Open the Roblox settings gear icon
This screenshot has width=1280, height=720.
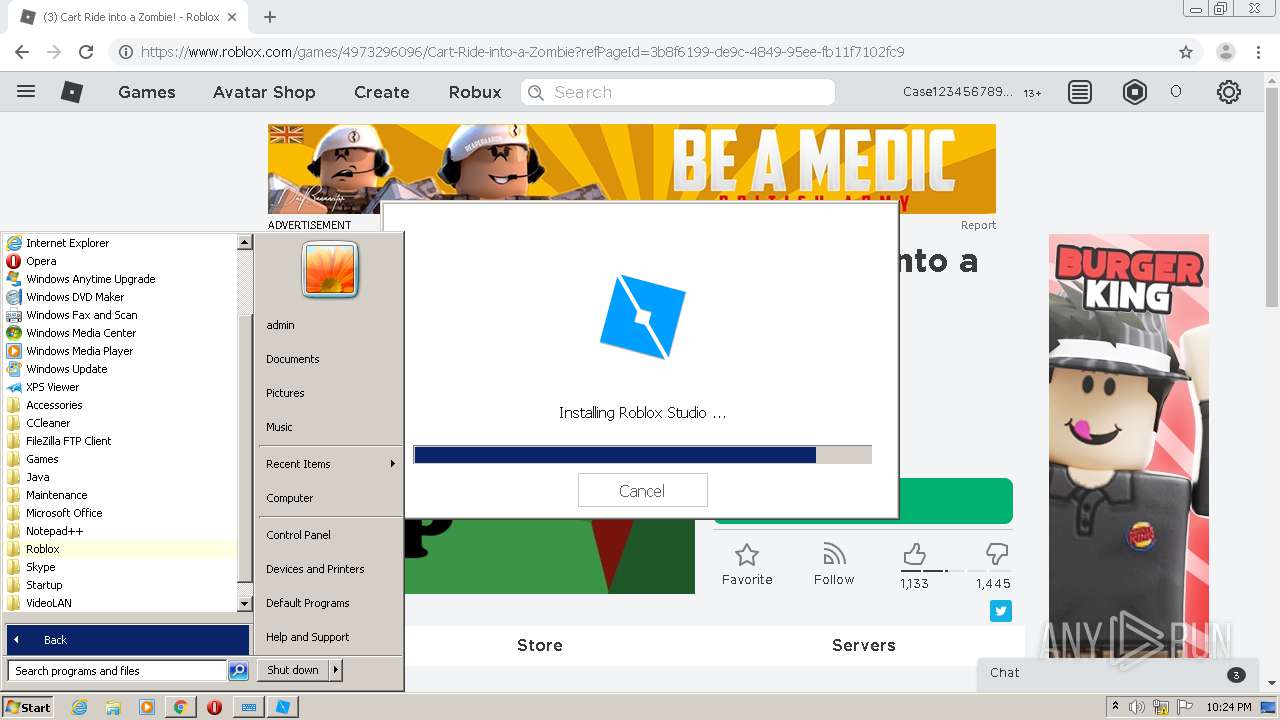[1229, 92]
